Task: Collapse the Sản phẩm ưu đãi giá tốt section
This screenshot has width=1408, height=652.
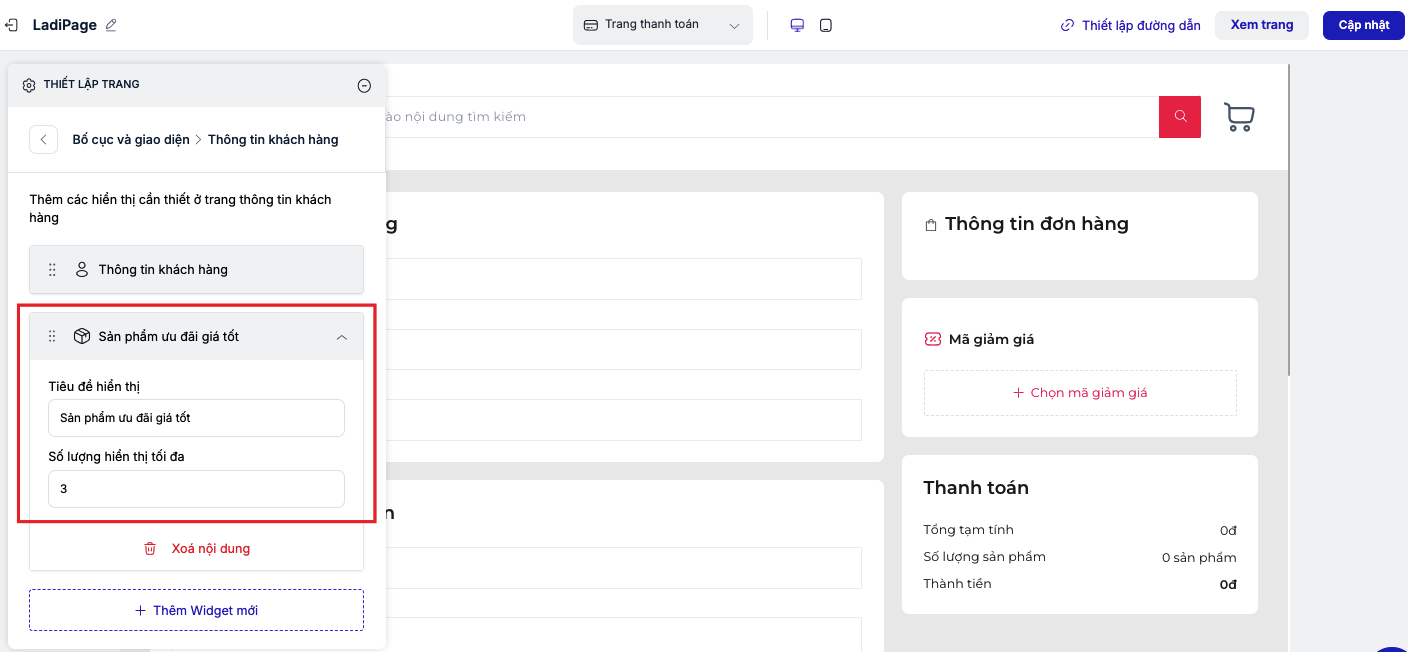Action: pyautogui.click(x=342, y=338)
